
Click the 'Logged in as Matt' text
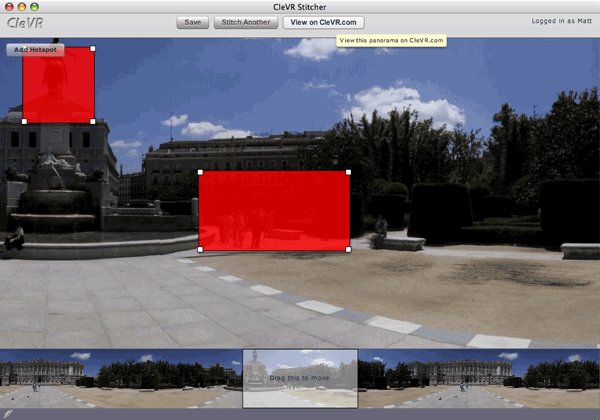tap(560, 20)
